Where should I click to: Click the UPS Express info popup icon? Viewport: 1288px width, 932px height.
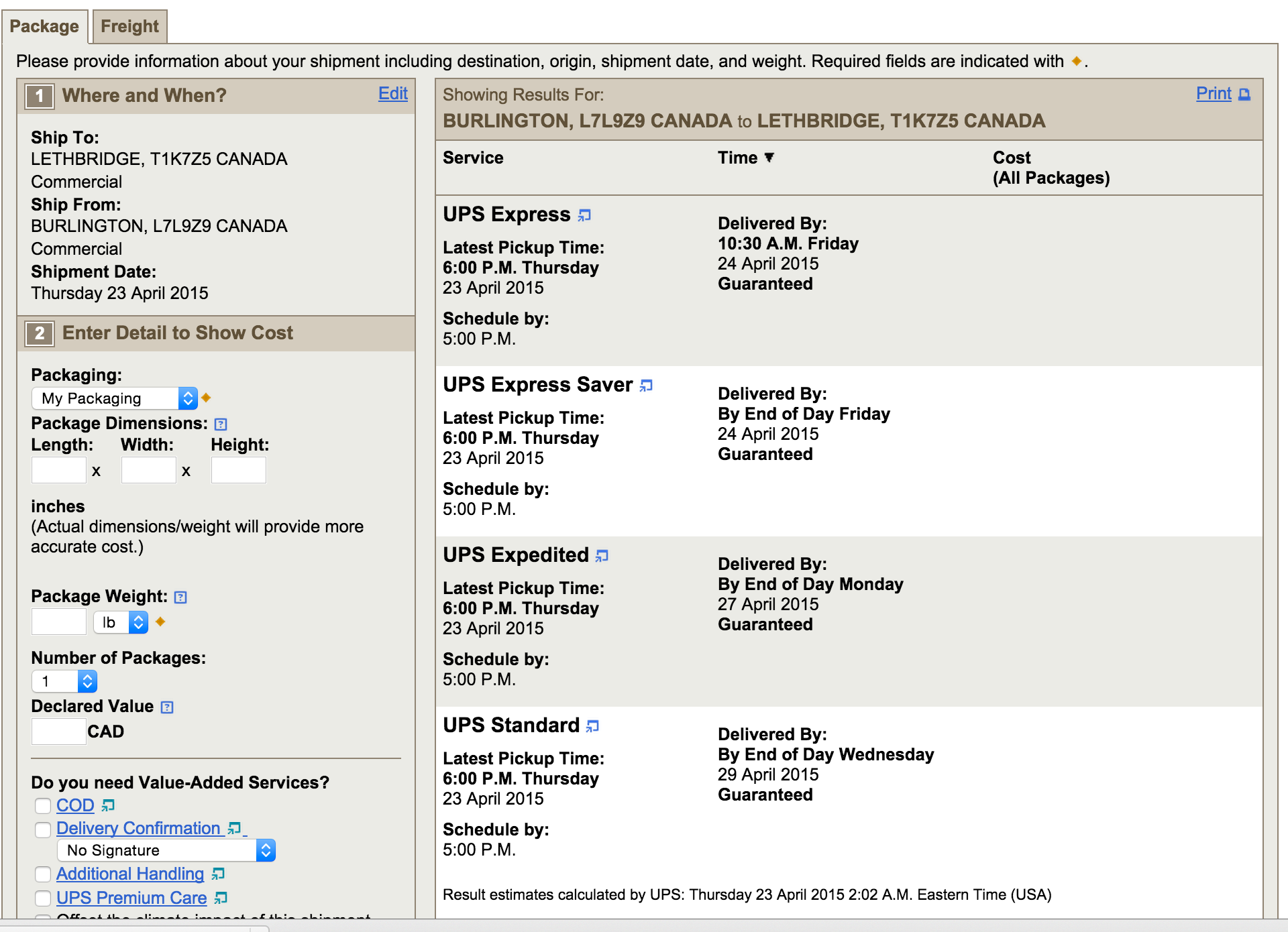[584, 215]
